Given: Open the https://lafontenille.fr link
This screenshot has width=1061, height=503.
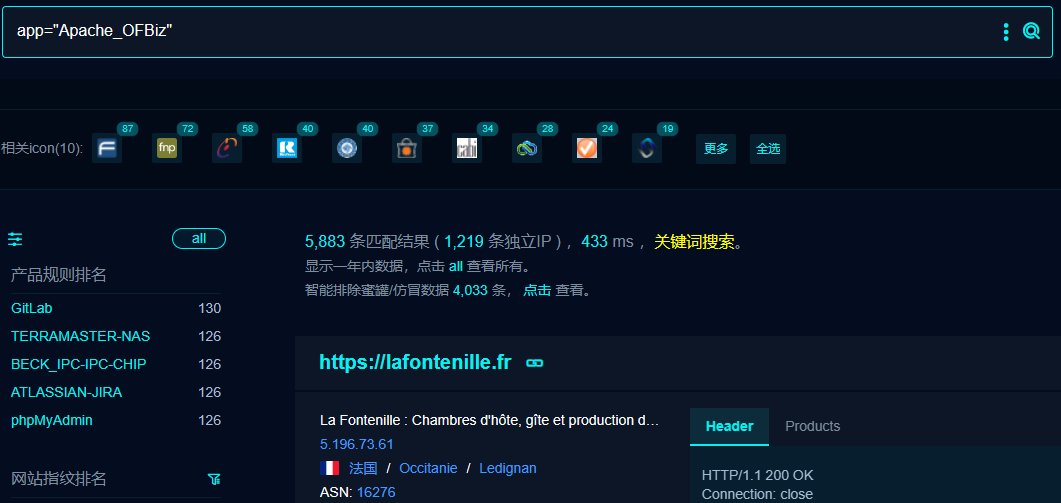Looking at the screenshot, I should tap(415, 362).
